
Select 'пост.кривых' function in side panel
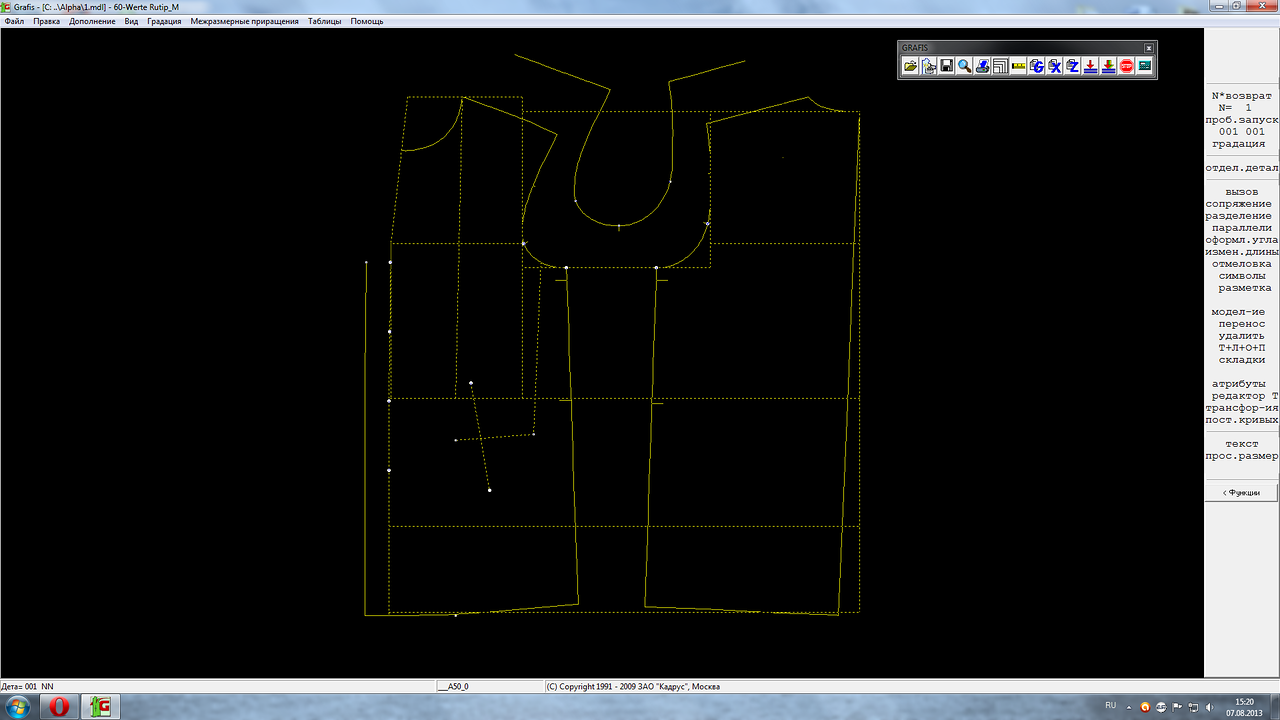[1242, 420]
